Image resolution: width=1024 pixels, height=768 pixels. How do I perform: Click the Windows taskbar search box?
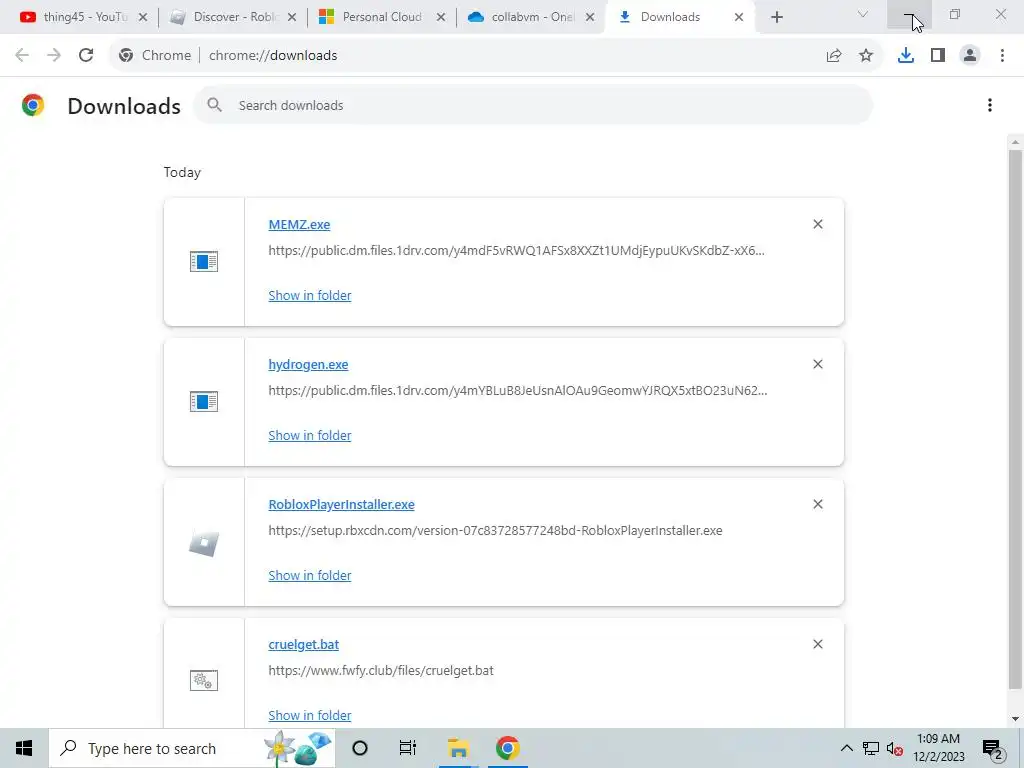192,748
